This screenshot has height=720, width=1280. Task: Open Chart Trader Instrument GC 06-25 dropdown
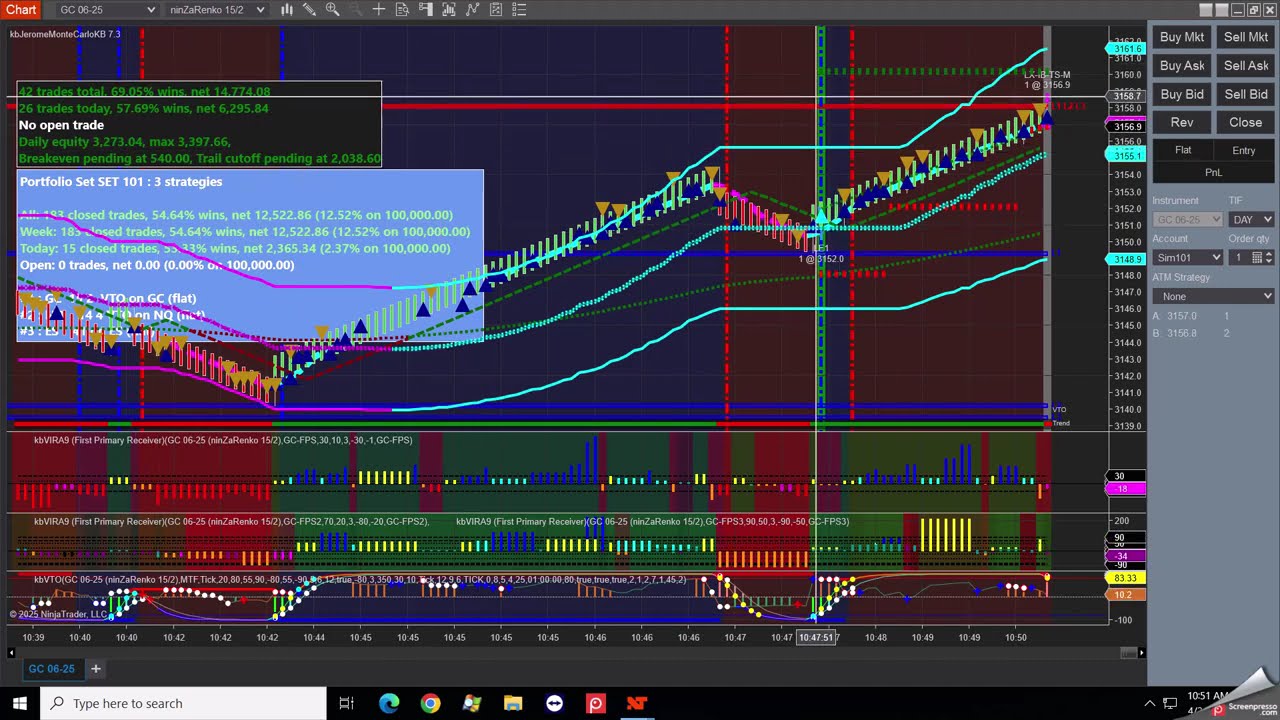click(1188, 219)
